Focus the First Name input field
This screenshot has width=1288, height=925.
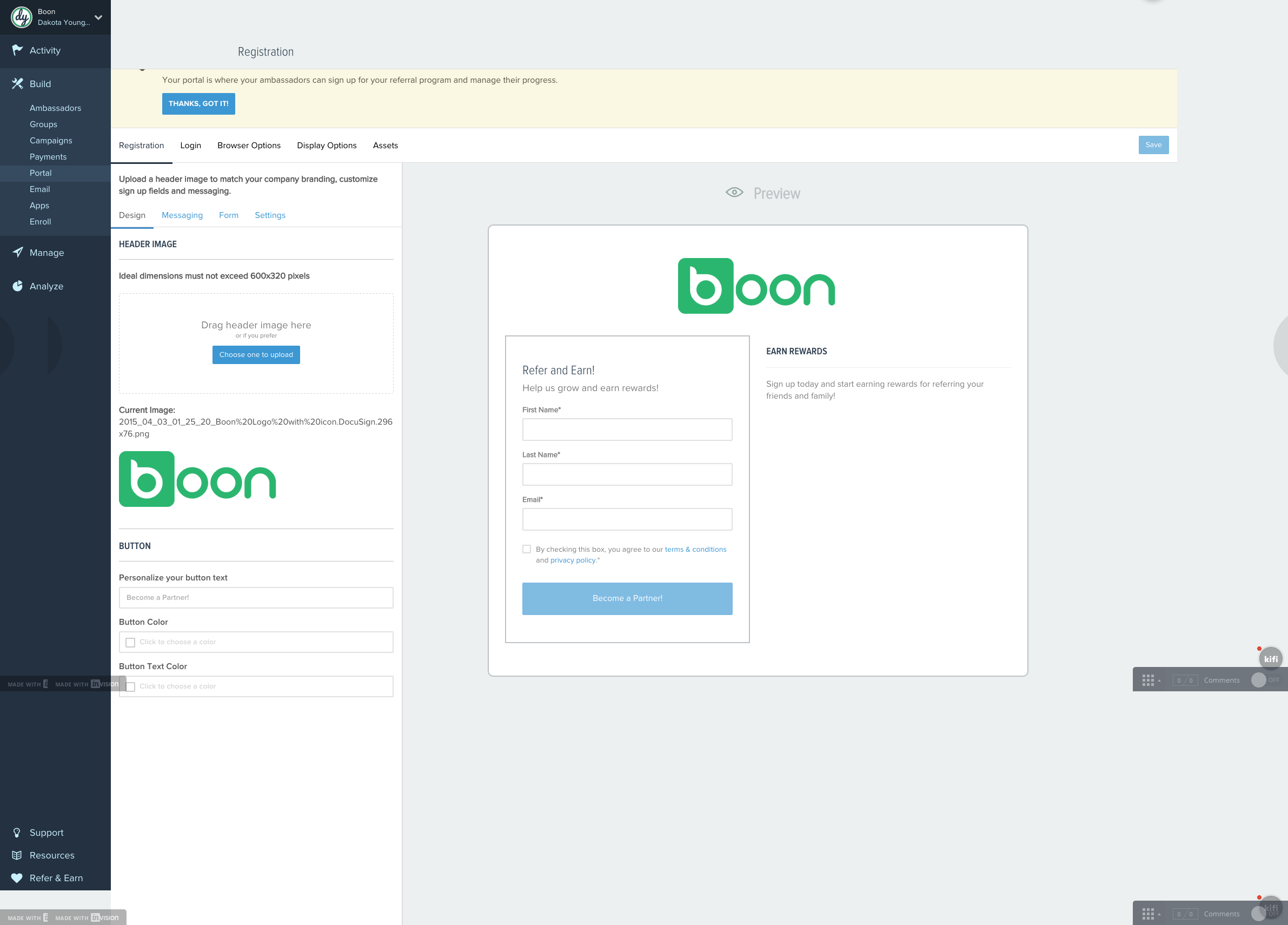[x=627, y=430]
